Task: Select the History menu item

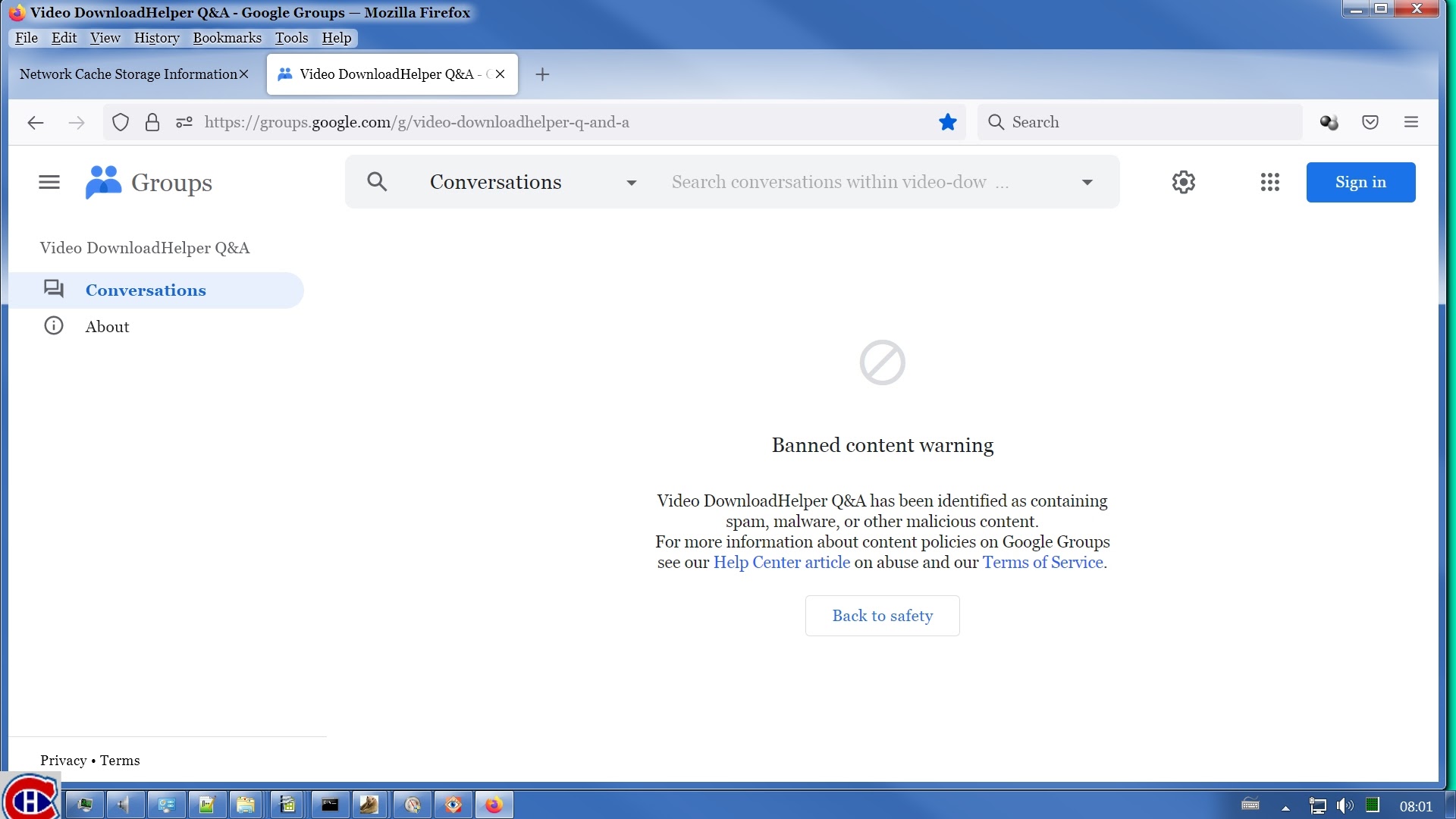Action: click(155, 37)
